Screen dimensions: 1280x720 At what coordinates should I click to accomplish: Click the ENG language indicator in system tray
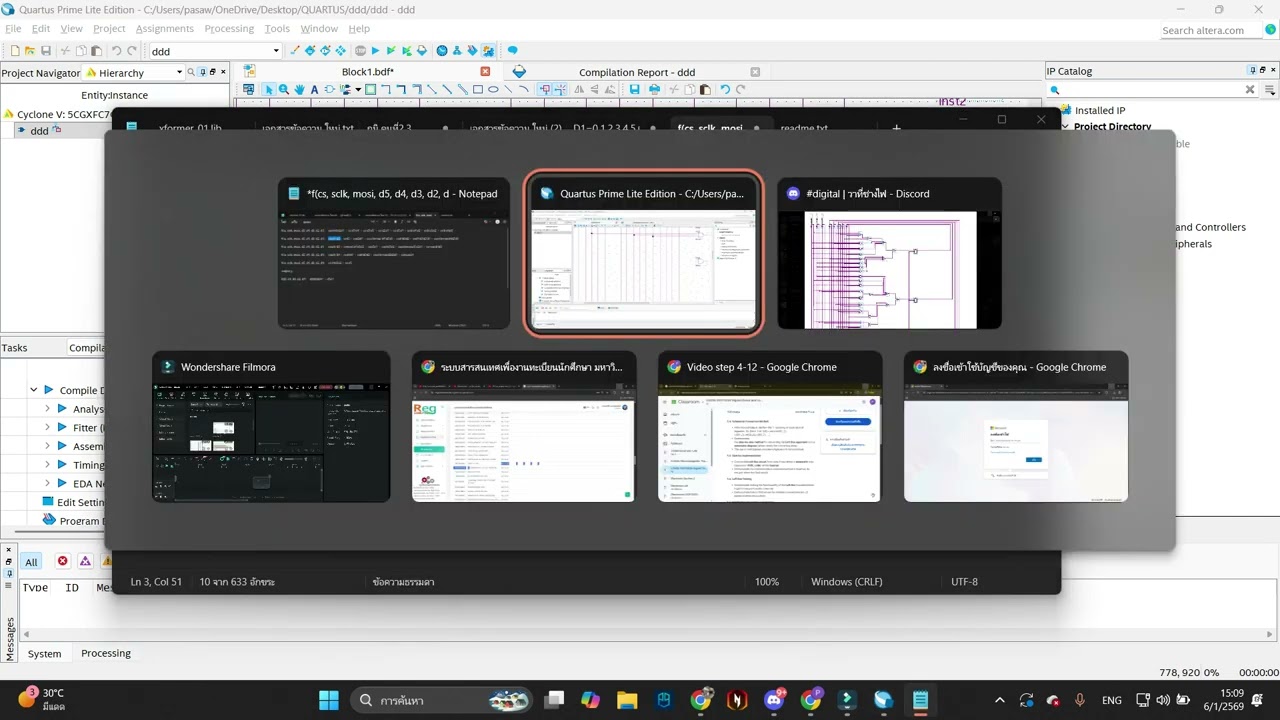(x=1111, y=700)
